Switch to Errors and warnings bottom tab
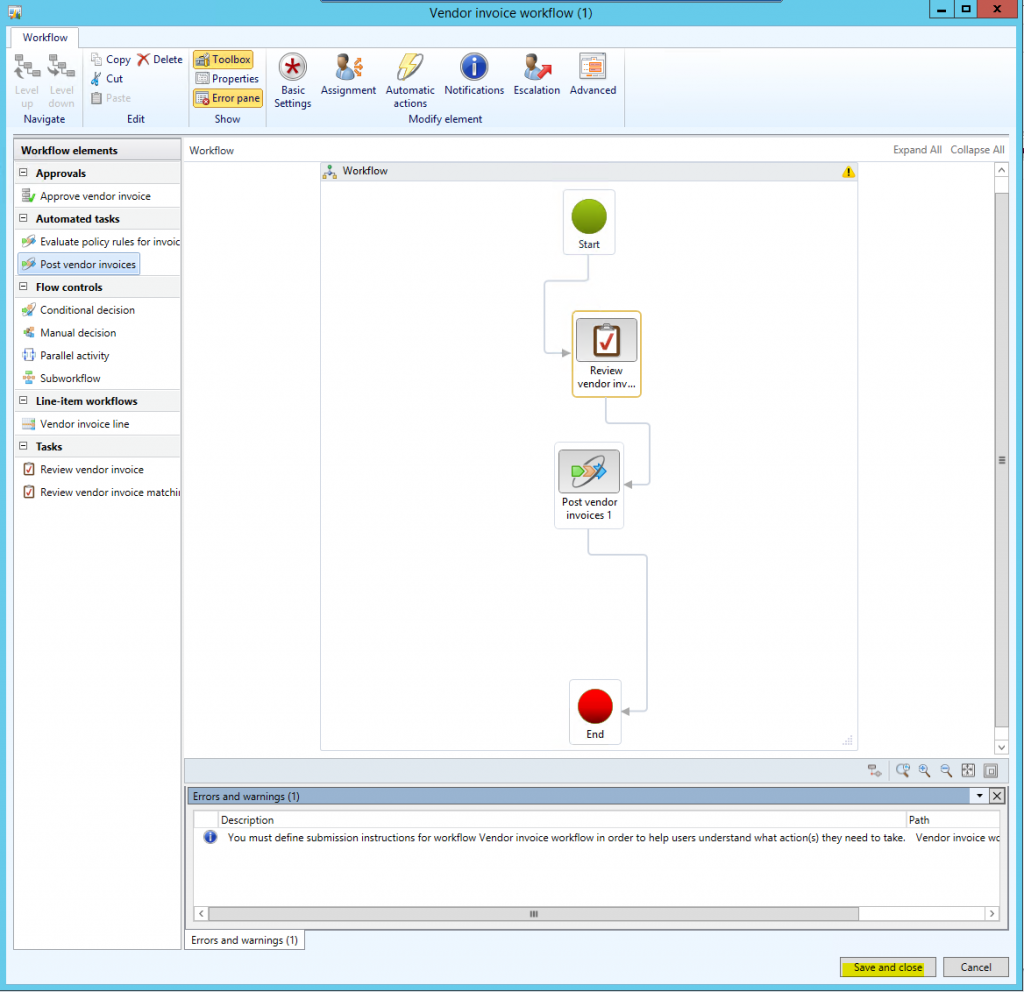The height and width of the screenshot is (992, 1024). click(x=244, y=941)
